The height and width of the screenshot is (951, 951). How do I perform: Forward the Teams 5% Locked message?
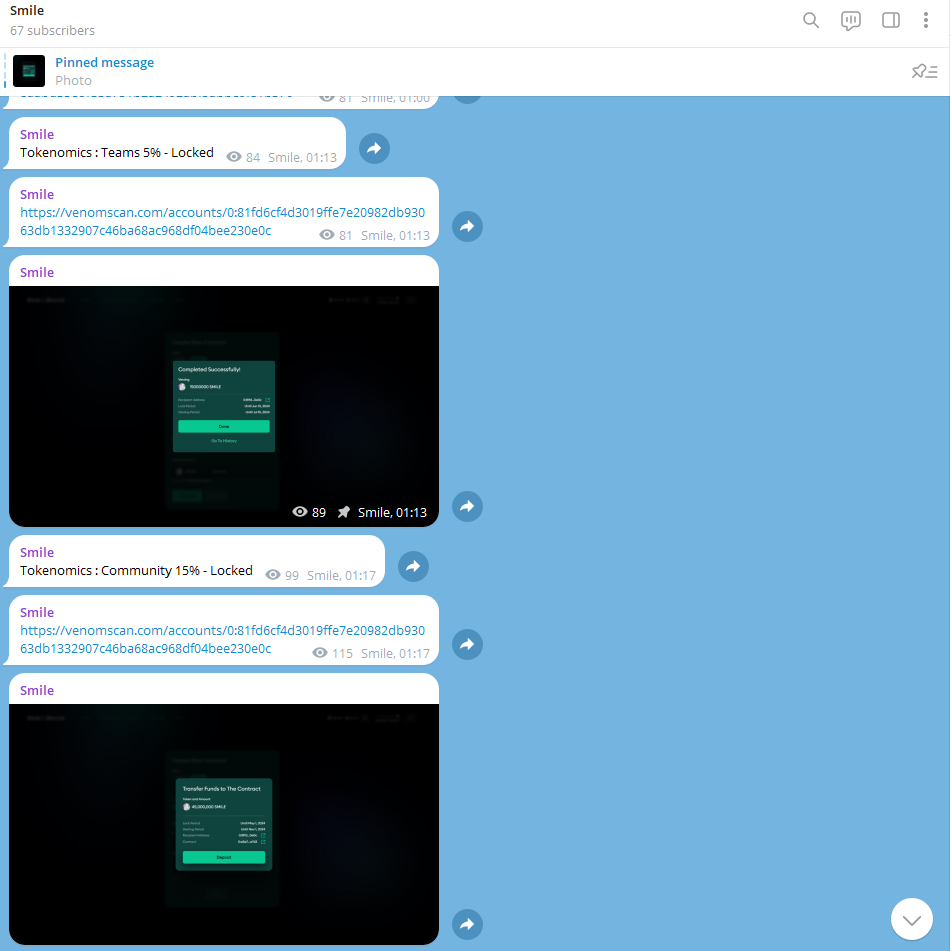pos(374,148)
